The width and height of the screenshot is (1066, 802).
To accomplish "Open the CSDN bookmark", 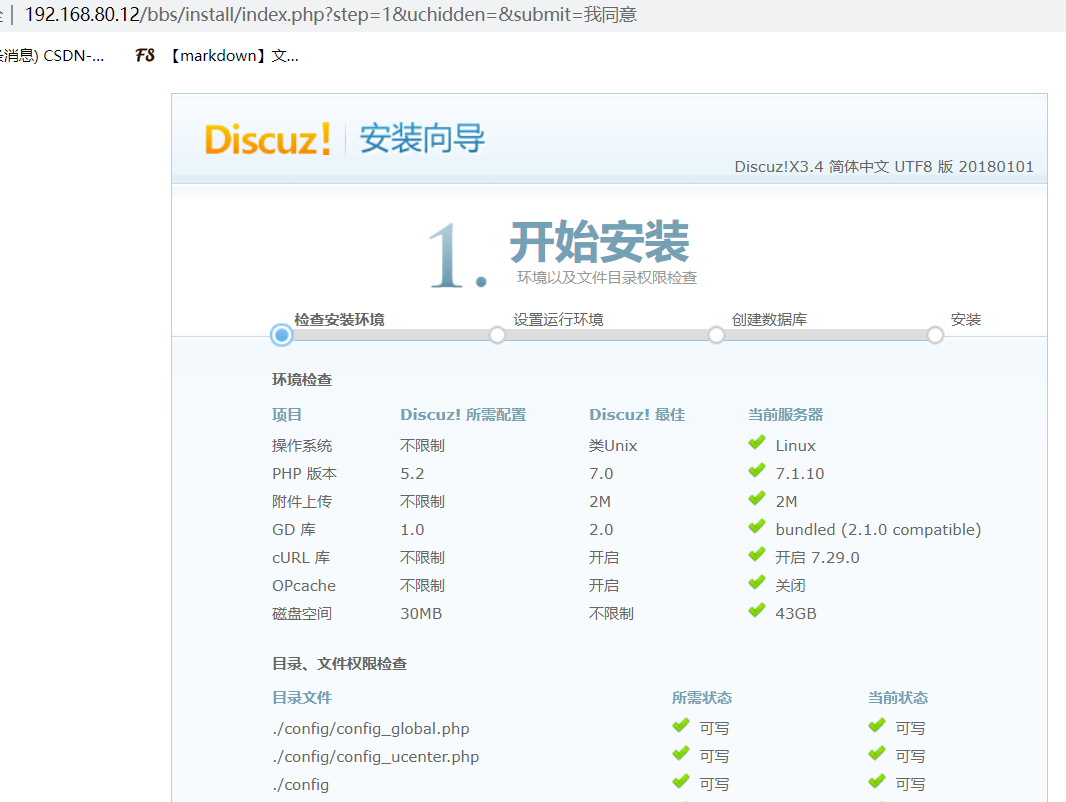I will point(51,56).
